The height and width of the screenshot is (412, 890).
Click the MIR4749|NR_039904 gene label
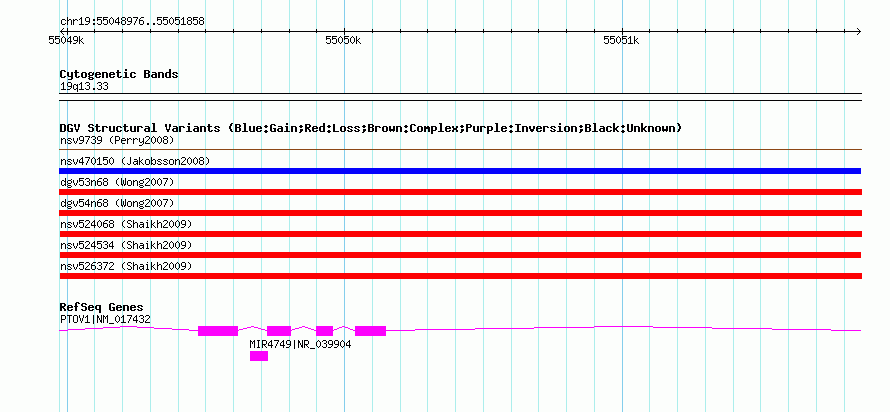click(300, 344)
